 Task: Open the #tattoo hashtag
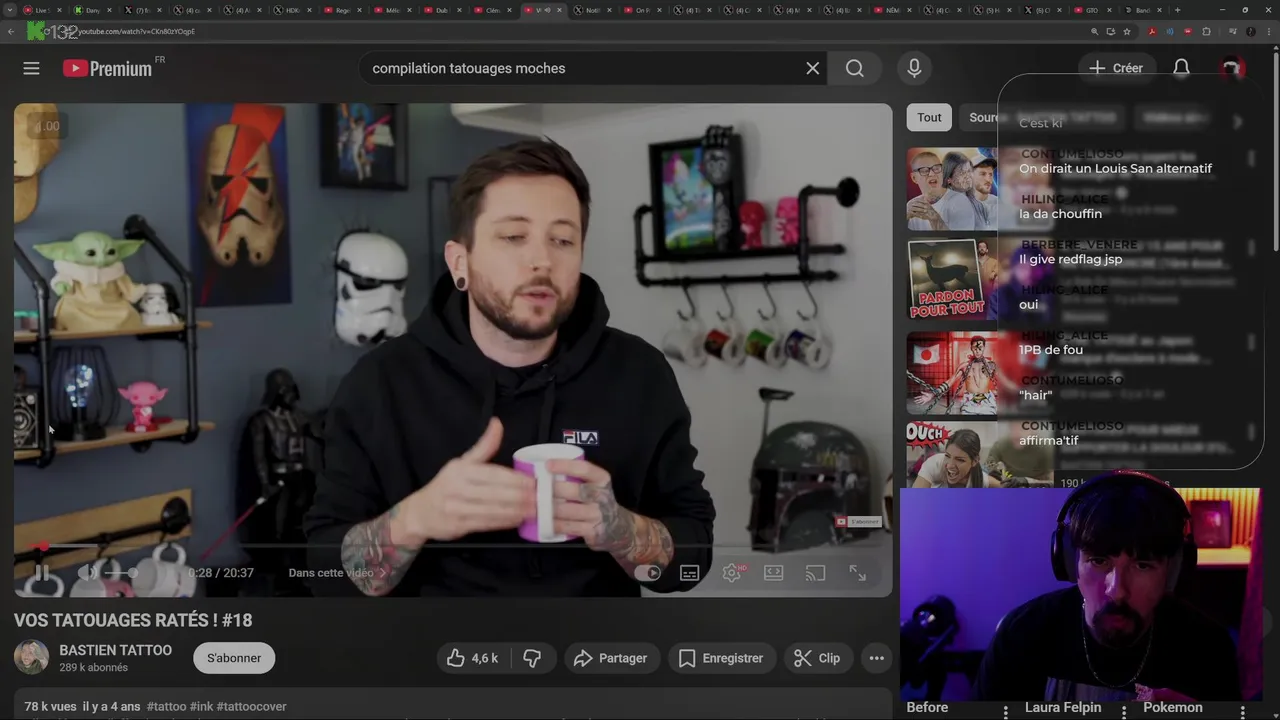click(166, 706)
